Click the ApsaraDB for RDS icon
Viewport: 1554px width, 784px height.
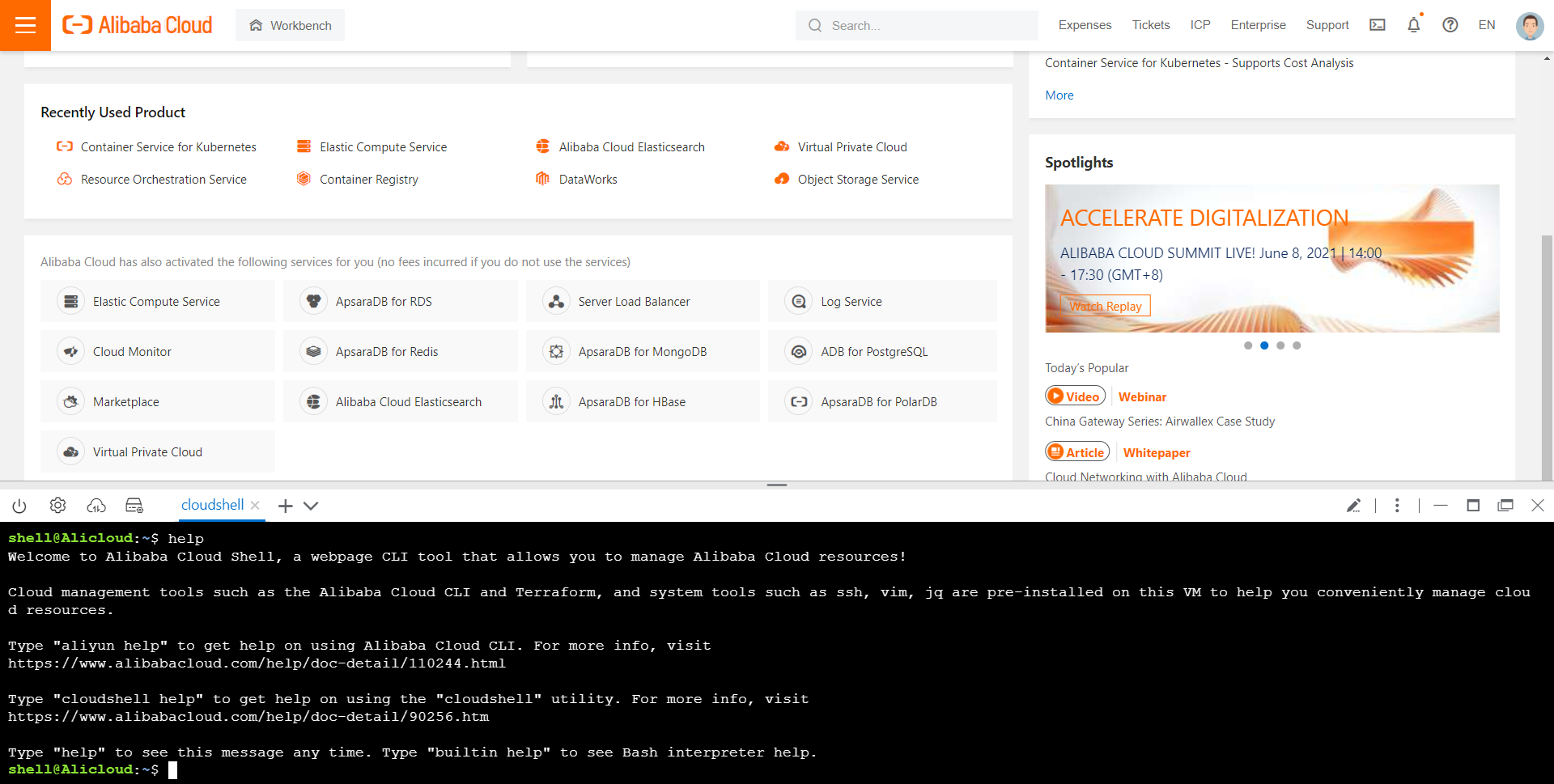[x=314, y=302]
